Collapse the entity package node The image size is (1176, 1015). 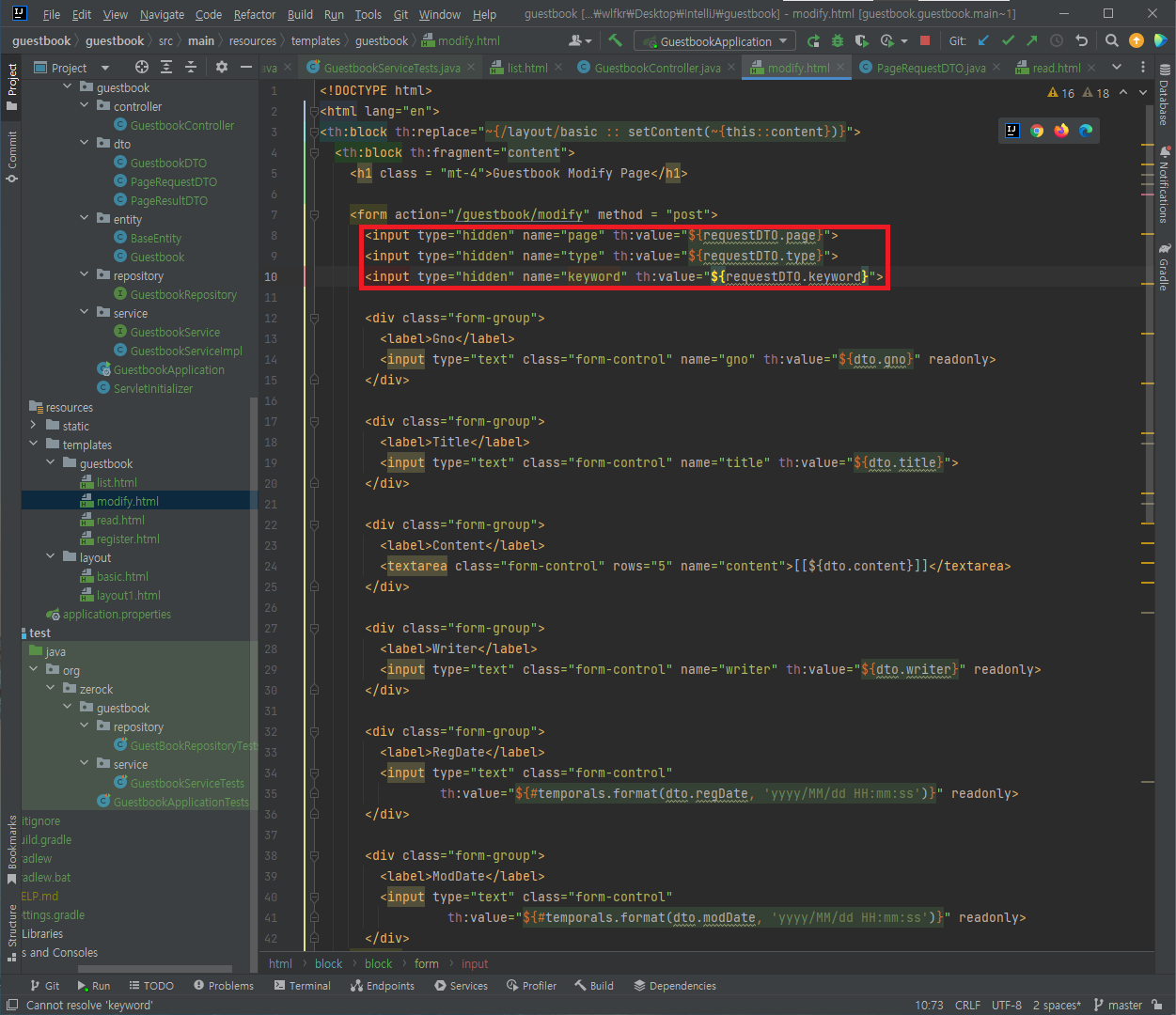[x=85, y=219]
